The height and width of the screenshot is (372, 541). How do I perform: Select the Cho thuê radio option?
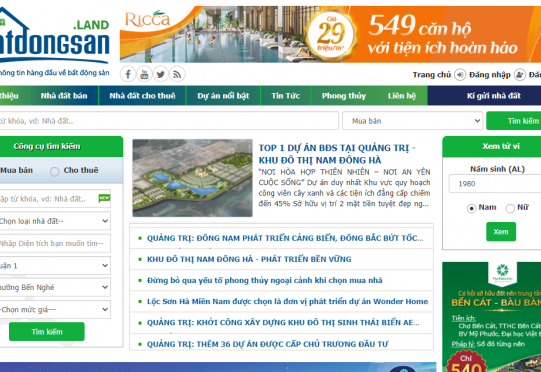click(x=55, y=171)
